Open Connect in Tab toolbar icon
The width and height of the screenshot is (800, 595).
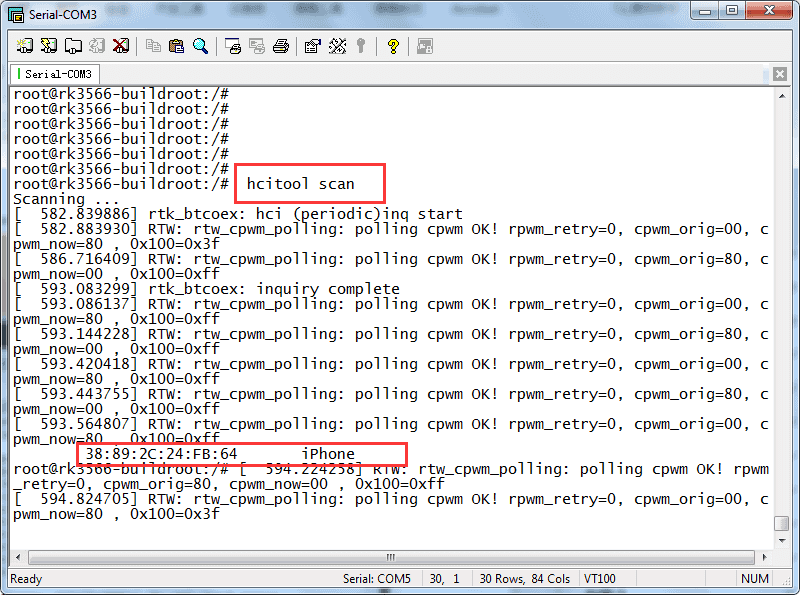[x=73, y=46]
